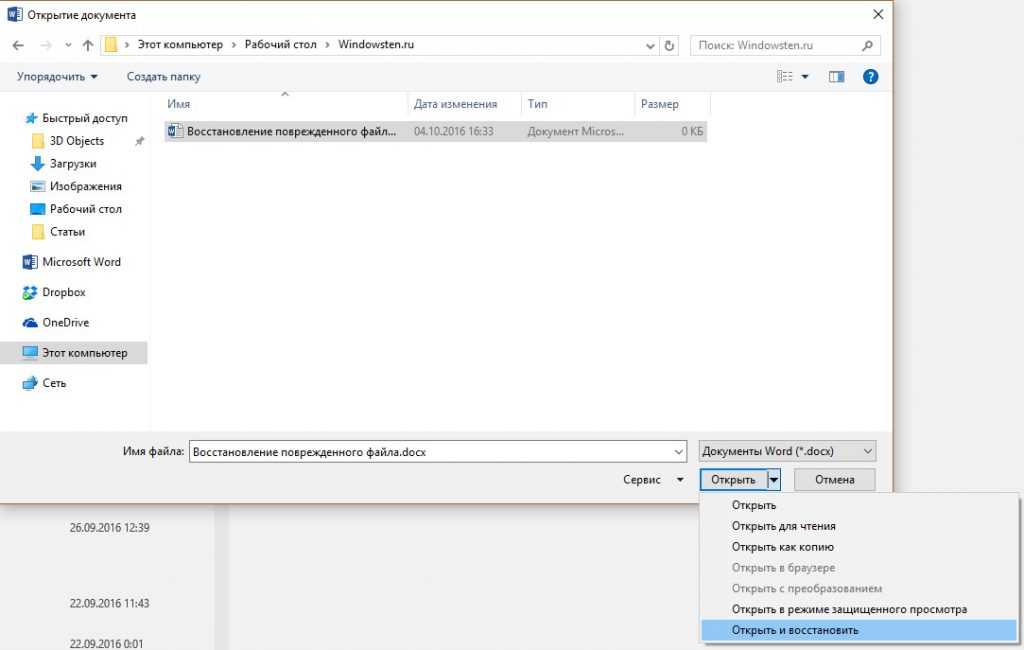Click the Отмена button
This screenshot has width=1024, height=650.
click(834, 480)
